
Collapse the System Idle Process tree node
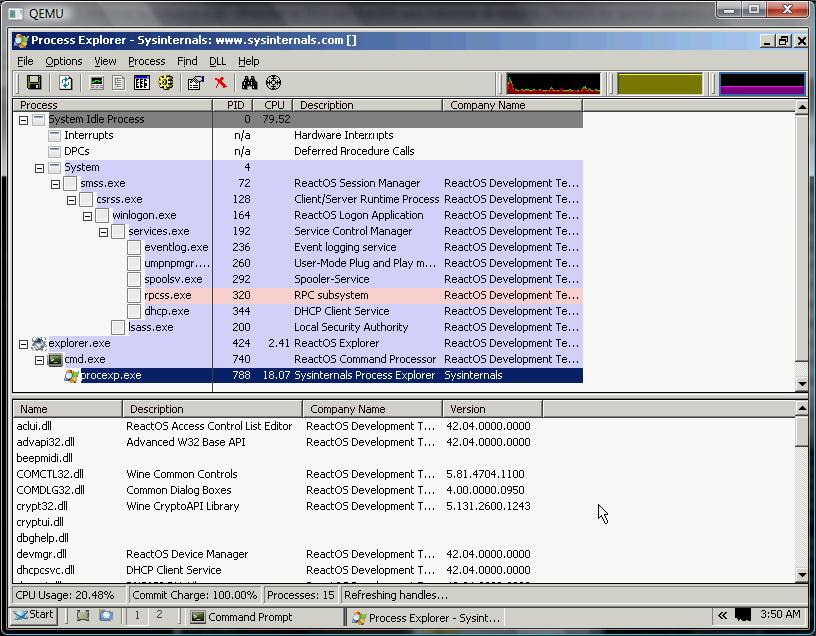coord(23,120)
